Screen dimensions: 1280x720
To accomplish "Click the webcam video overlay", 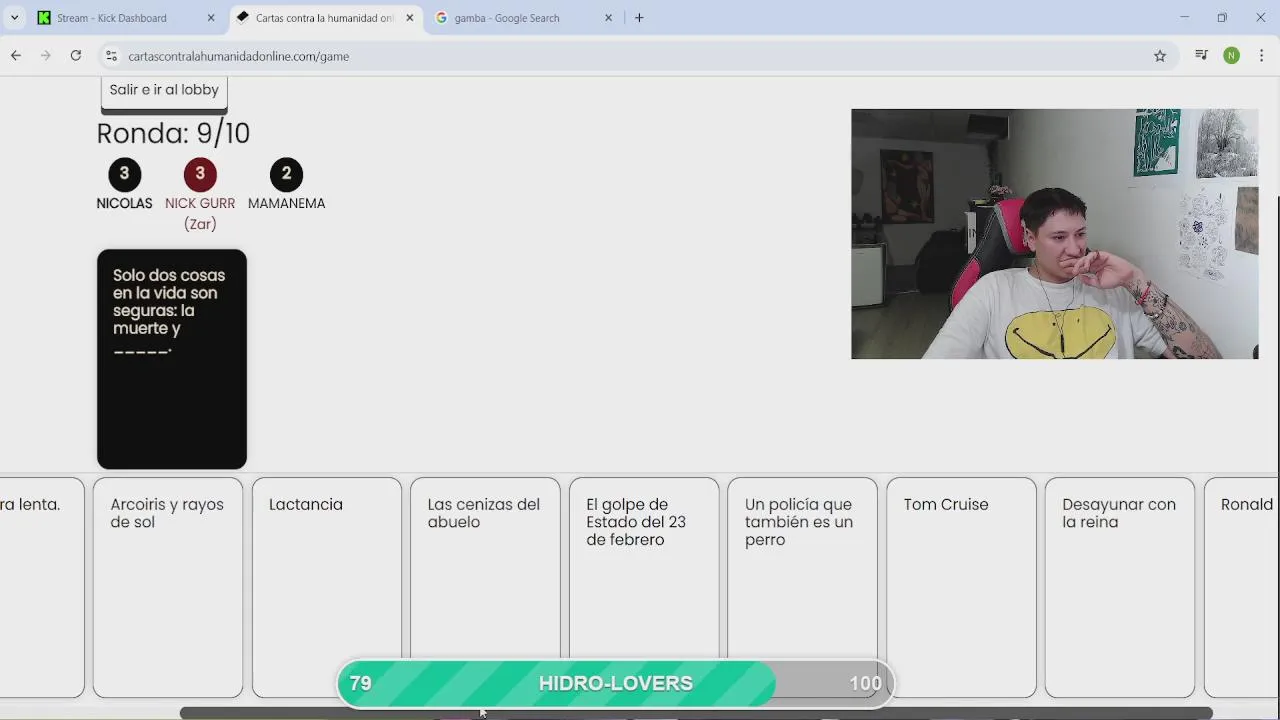I will point(1054,234).
